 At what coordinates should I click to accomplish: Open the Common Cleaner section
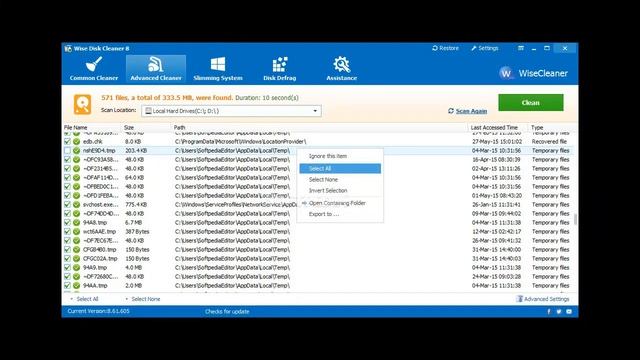point(94,69)
